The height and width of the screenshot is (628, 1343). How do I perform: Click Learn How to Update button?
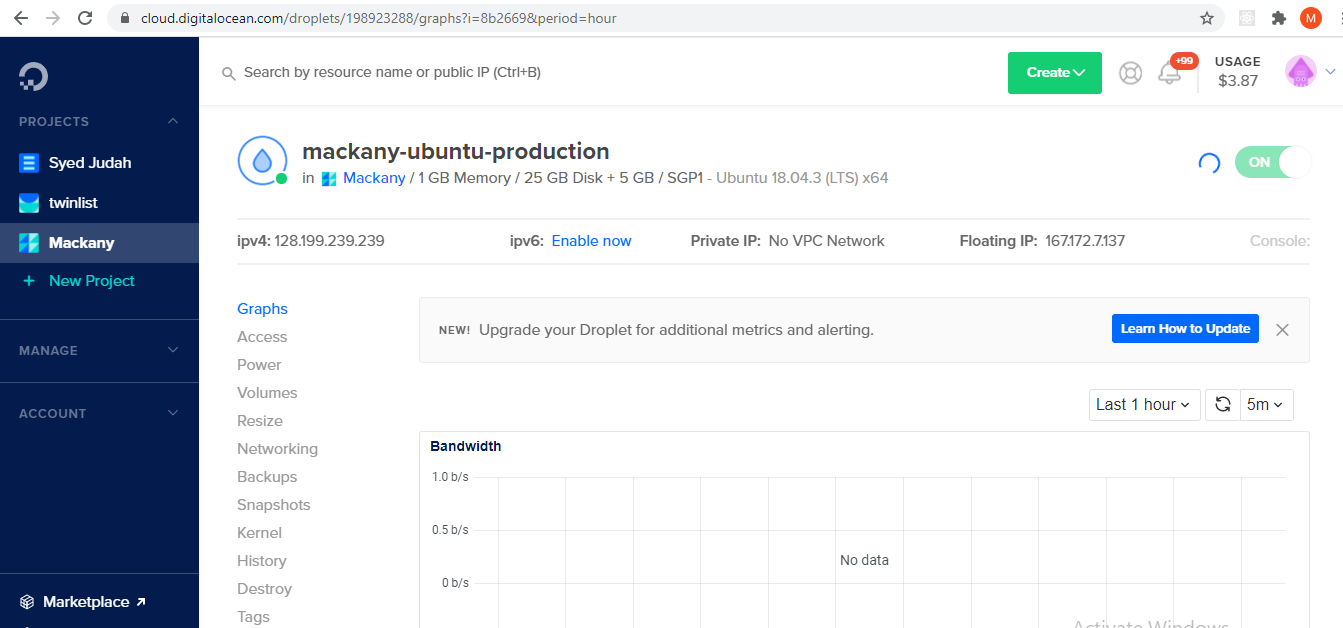[x=1185, y=329]
